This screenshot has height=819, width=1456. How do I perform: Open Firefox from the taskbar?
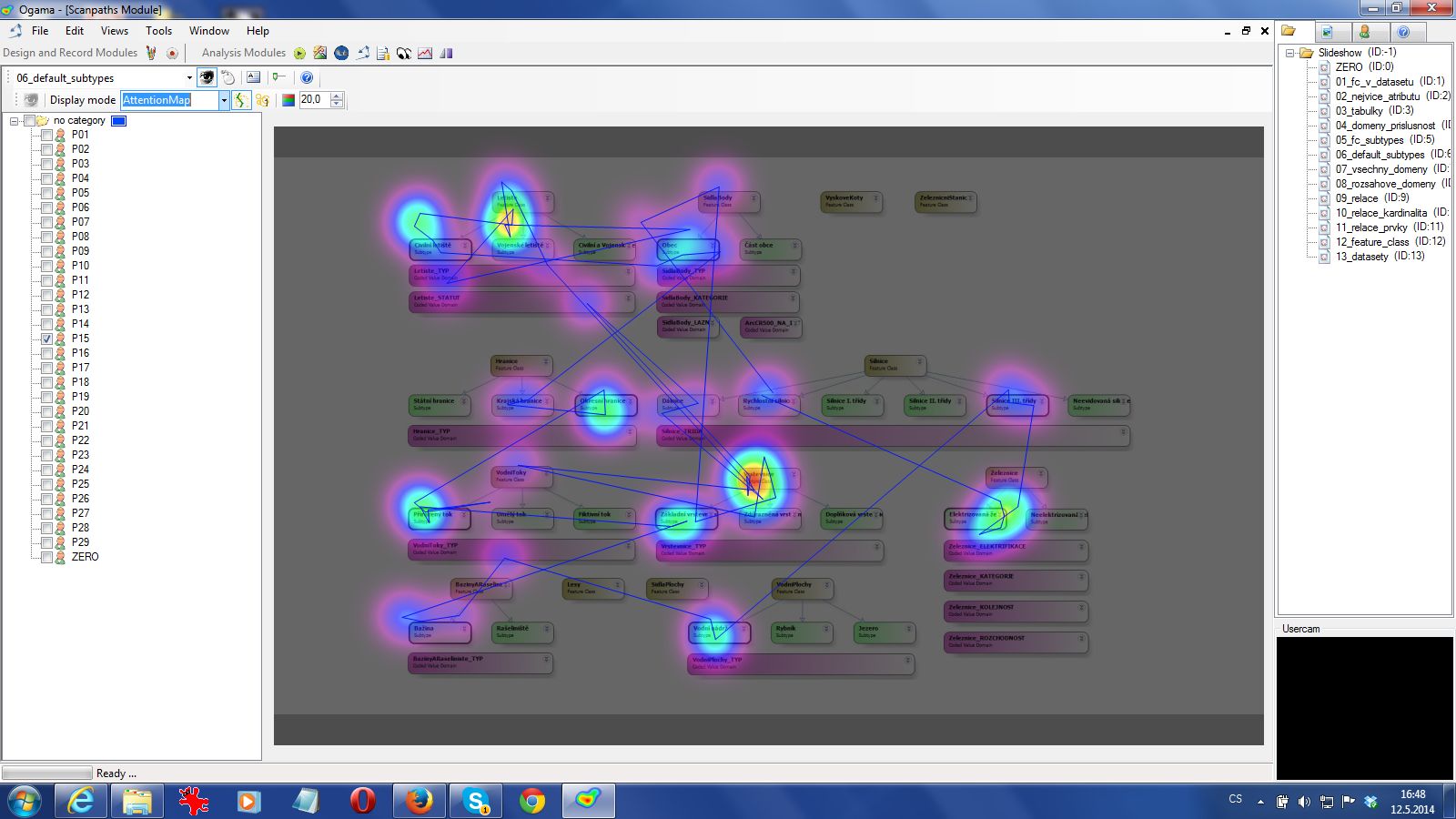(x=419, y=802)
